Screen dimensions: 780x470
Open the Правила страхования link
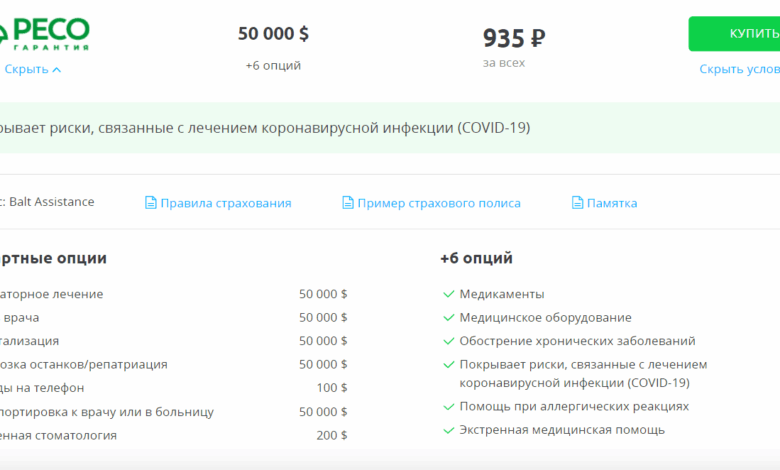pyautogui.click(x=226, y=203)
